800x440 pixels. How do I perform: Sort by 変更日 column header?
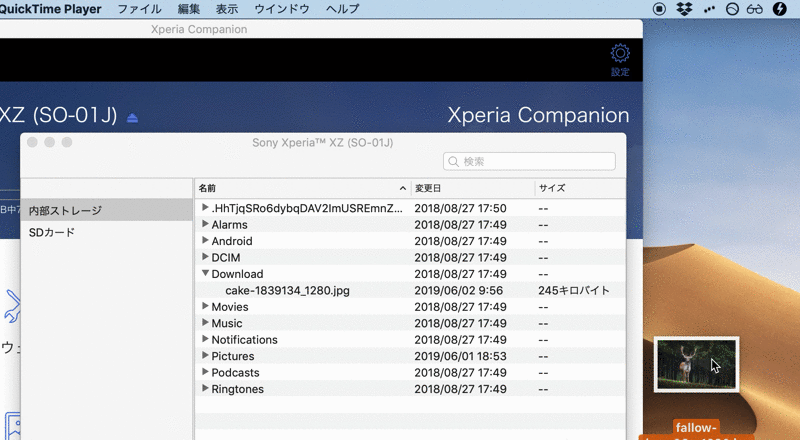pos(472,188)
